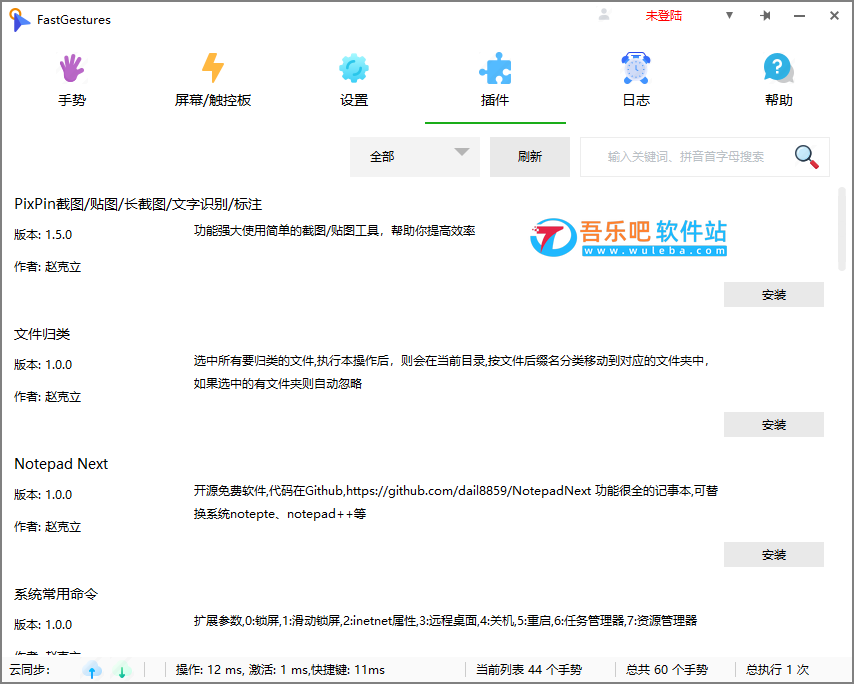Click the 云同步: status label

[x=29, y=670]
